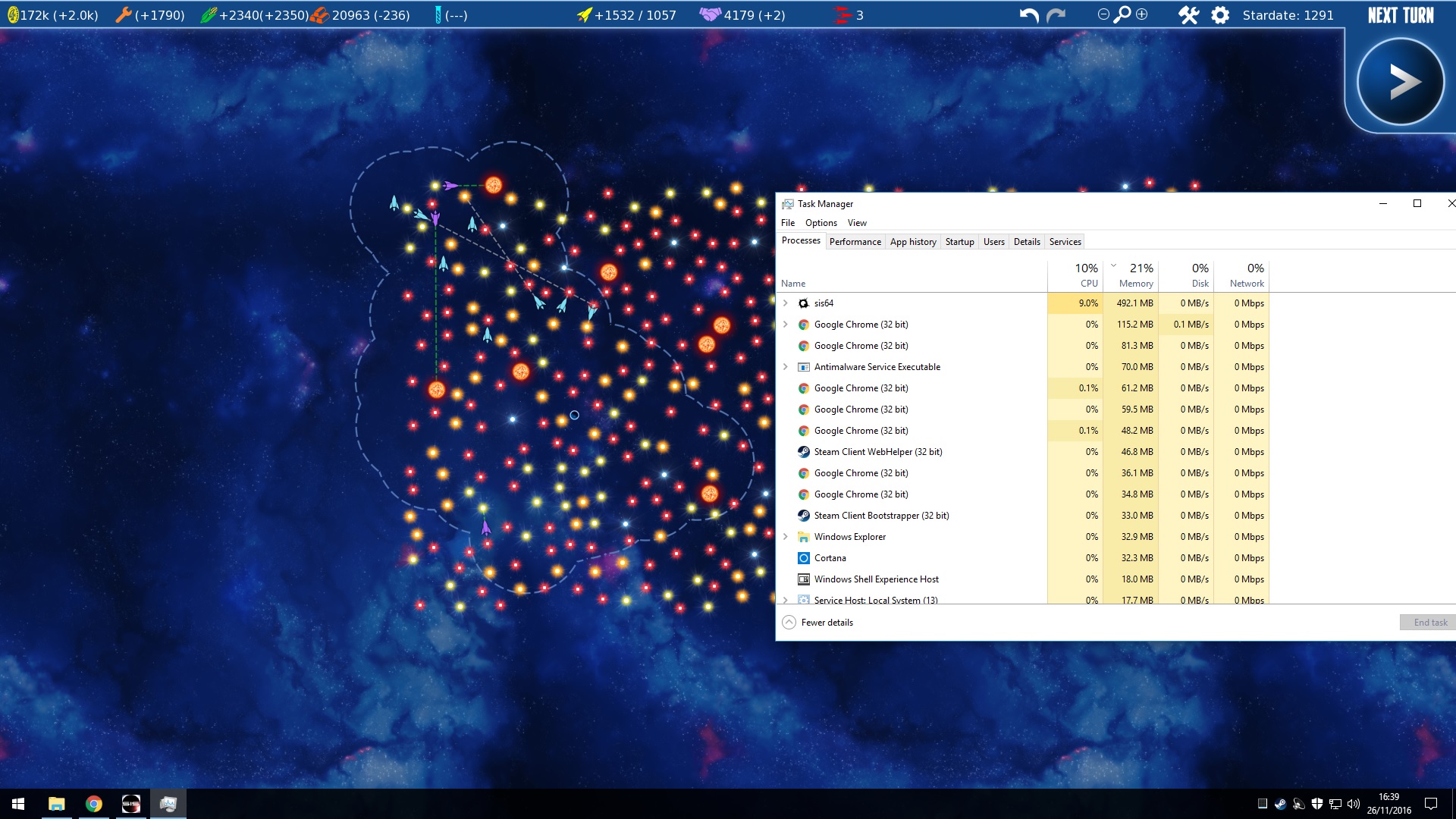Screen dimensions: 1456x819
Task: Click the Next Turn arrow button
Action: [1400, 81]
